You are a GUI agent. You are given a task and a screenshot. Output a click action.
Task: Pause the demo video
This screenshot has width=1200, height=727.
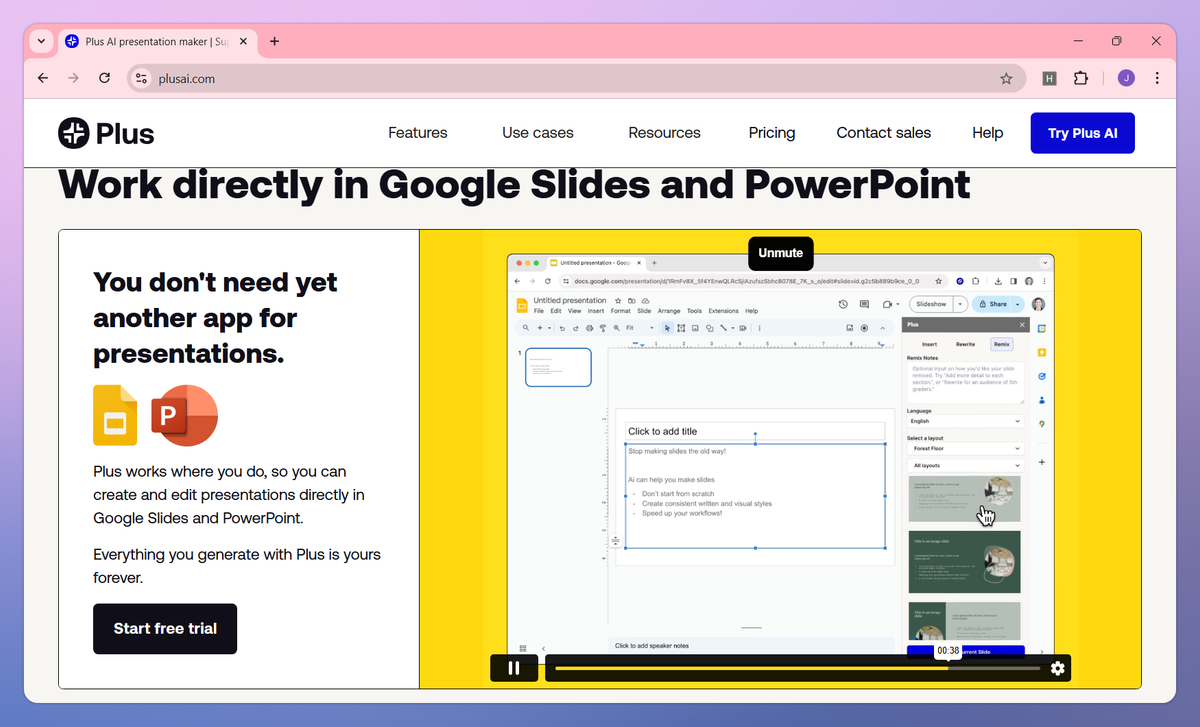tap(514, 668)
